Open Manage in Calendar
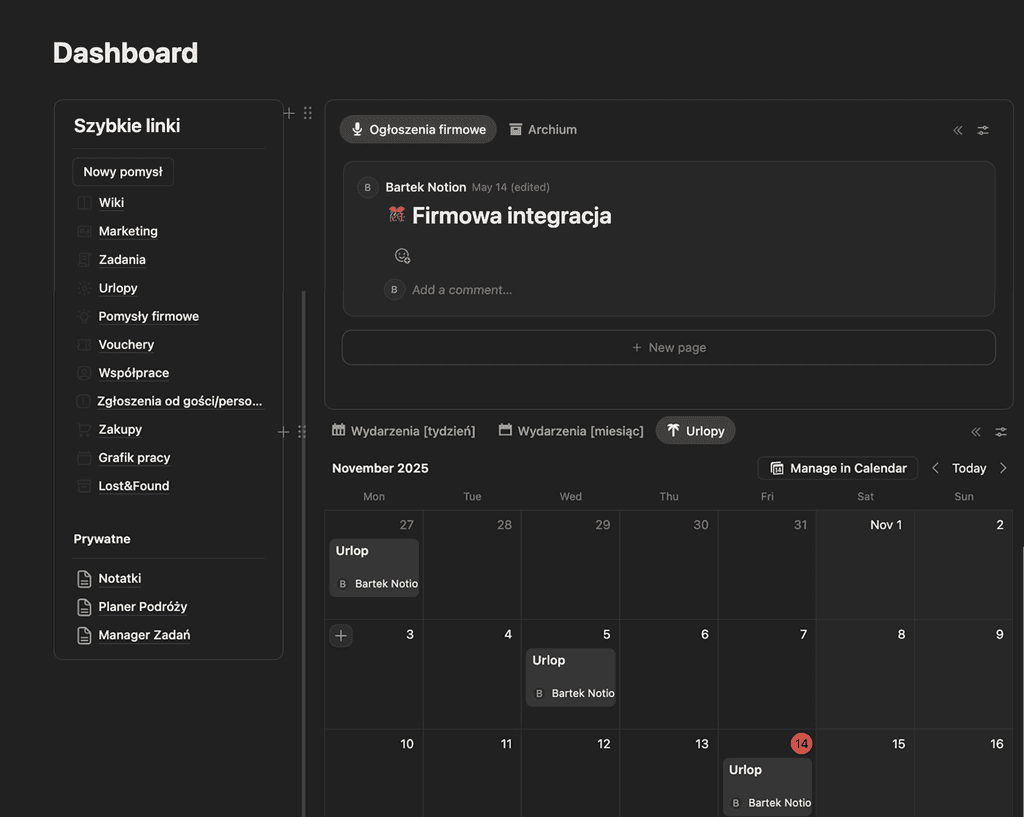1024x817 pixels. 838,468
